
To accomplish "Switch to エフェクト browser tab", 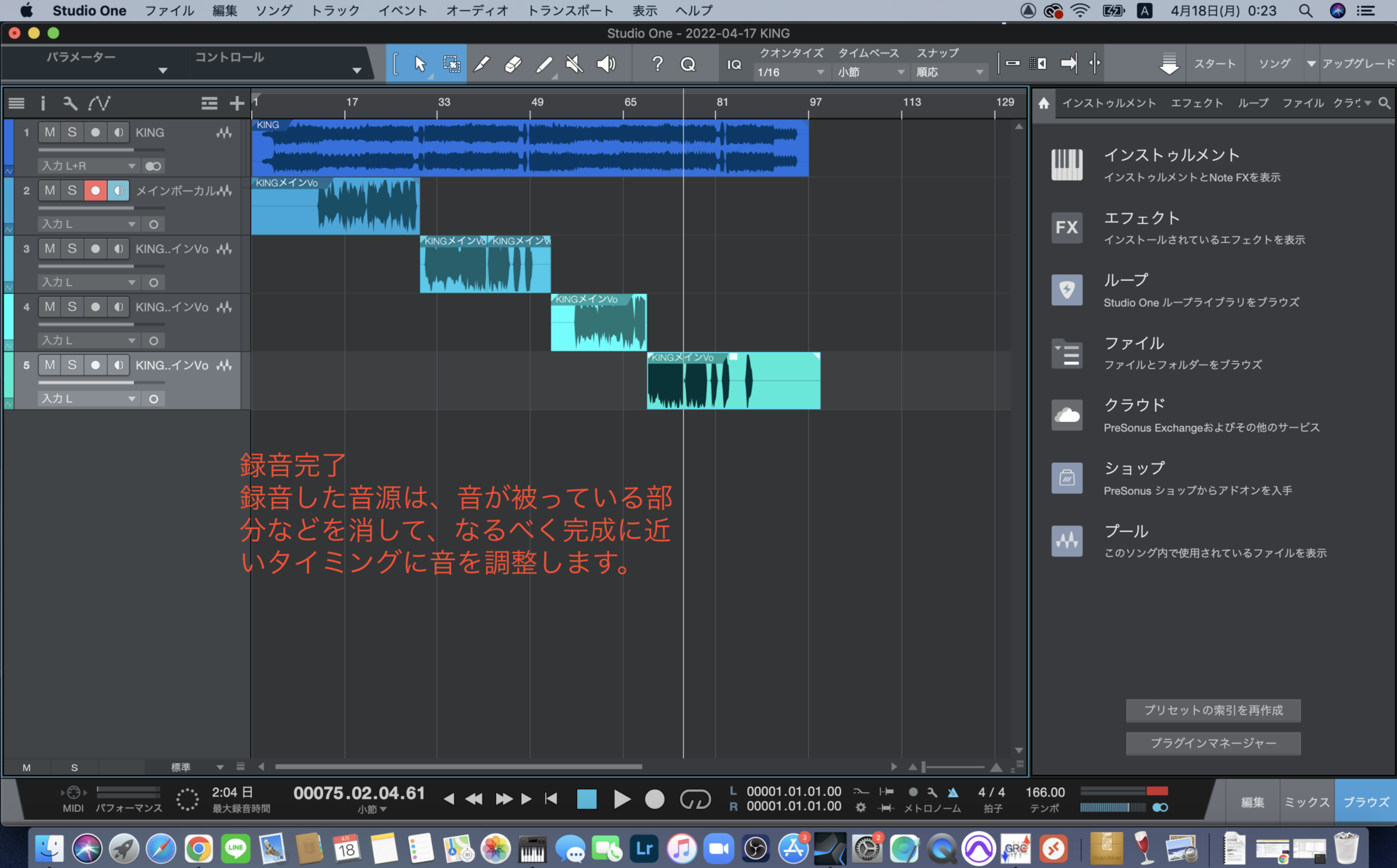I will point(1197,103).
